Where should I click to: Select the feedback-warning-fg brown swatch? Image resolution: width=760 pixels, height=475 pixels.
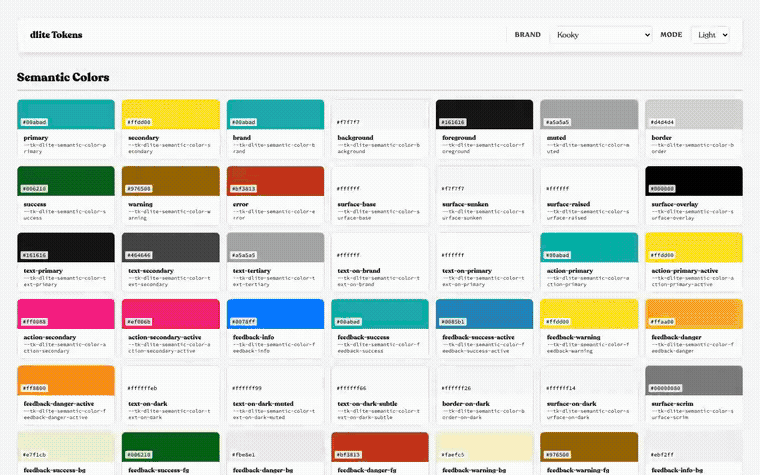(589, 446)
